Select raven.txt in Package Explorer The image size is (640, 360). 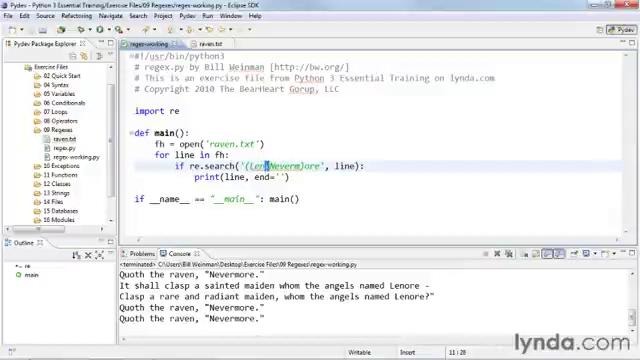64,139
